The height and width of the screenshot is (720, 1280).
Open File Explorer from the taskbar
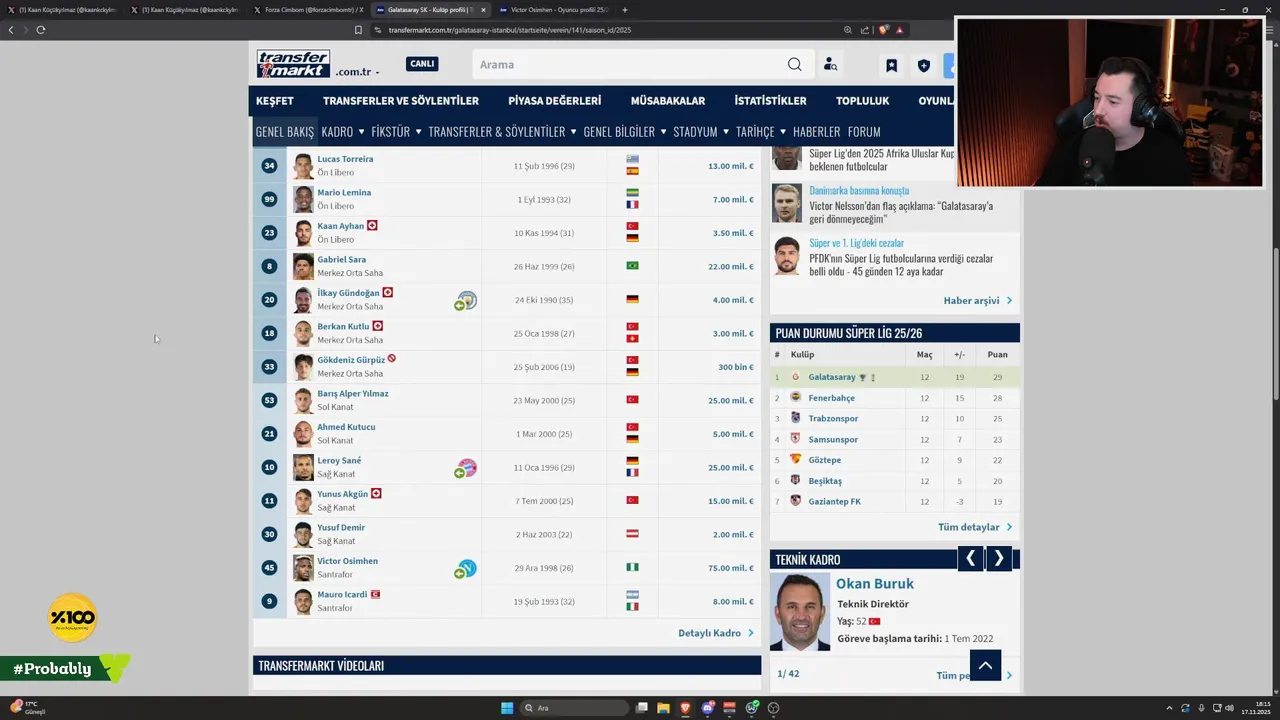pyautogui.click(x=663, y=708)
